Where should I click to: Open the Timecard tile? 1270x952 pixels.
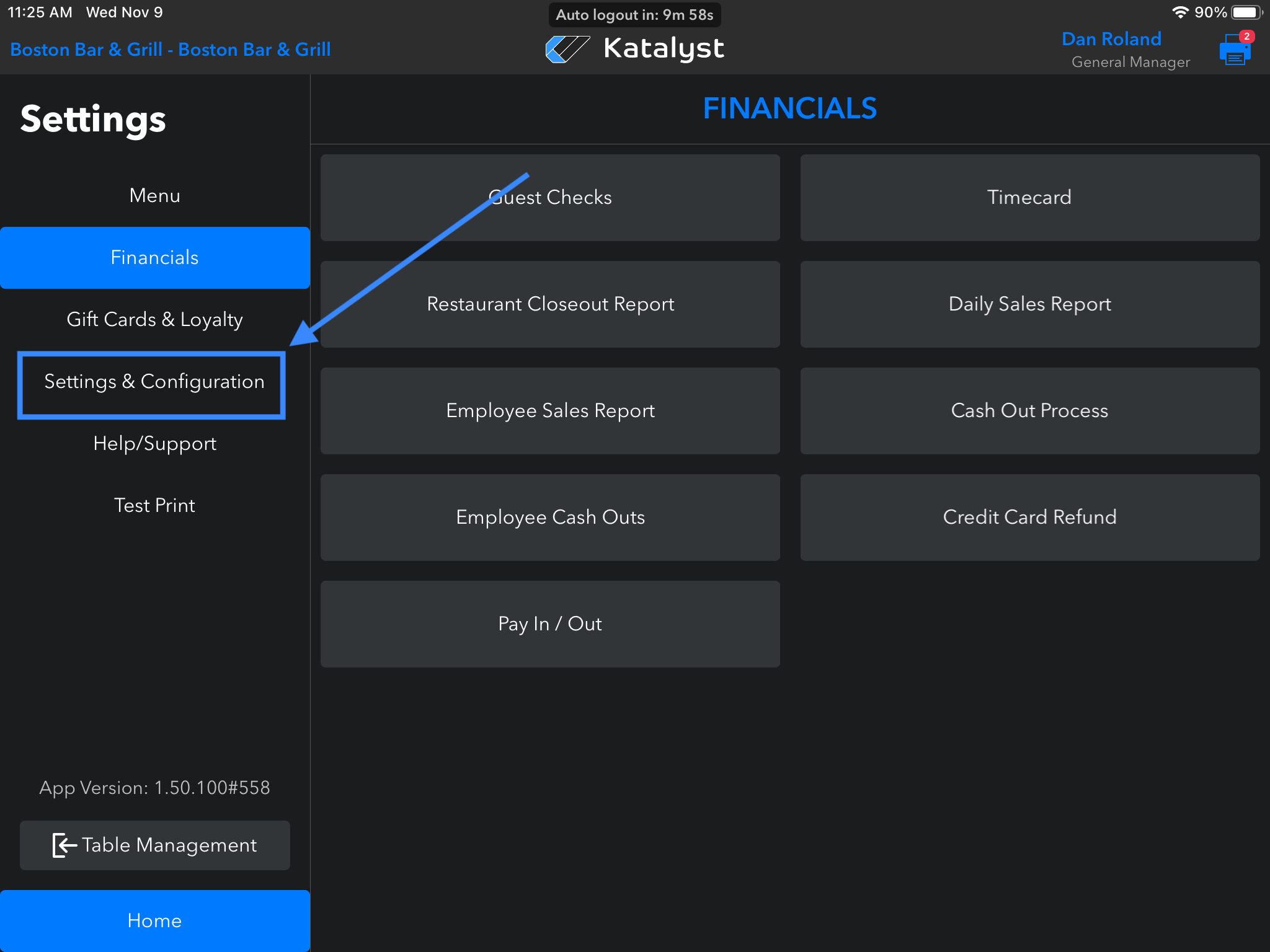(x=1029, y=198)
